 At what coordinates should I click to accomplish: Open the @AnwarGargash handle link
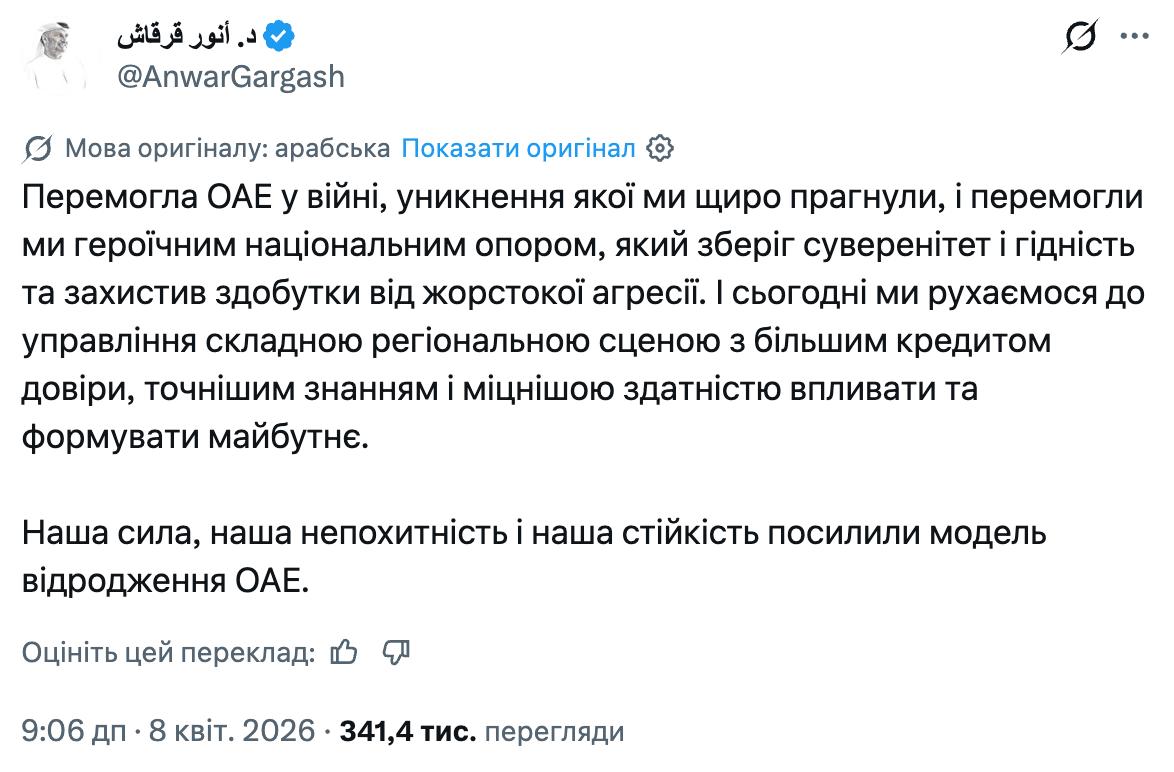pos(231,77)
